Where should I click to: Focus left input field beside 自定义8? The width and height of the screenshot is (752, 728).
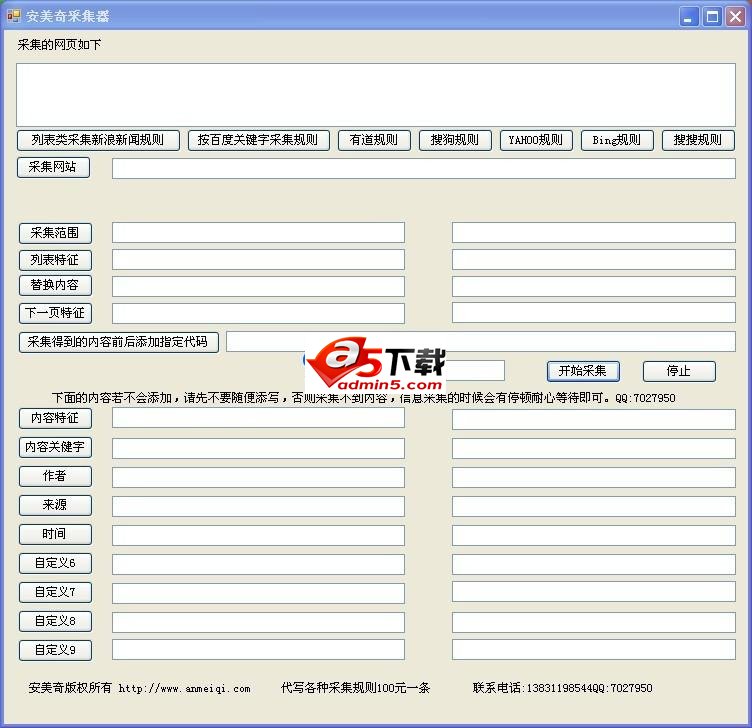tap(258, 622)
